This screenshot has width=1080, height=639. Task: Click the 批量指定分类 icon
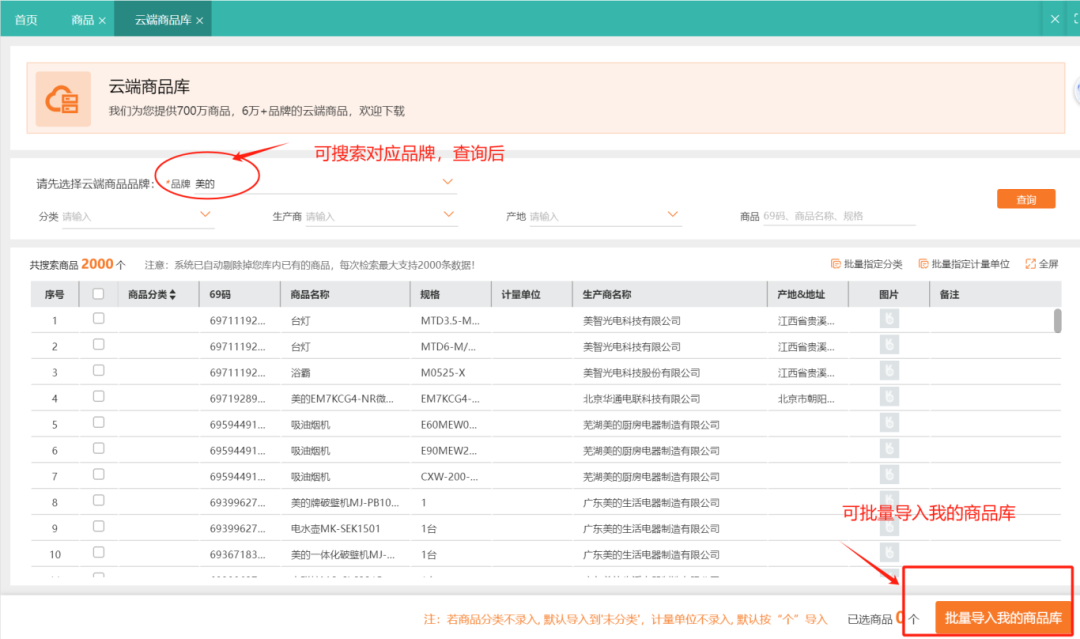tap(835, 264)
